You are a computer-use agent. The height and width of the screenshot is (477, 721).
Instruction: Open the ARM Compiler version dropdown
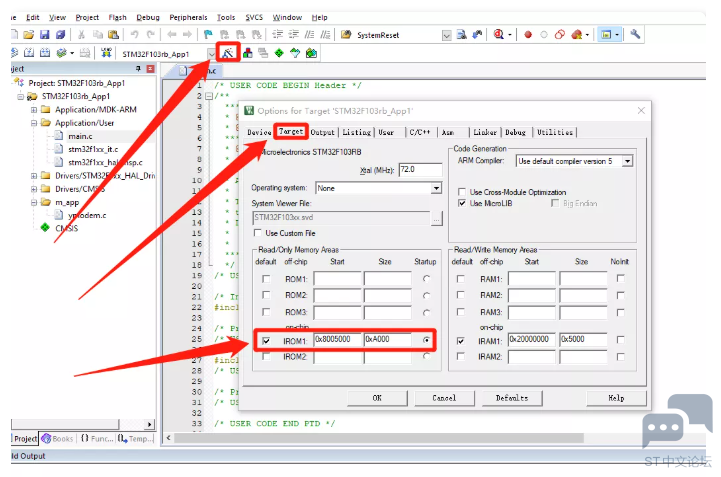627,161
